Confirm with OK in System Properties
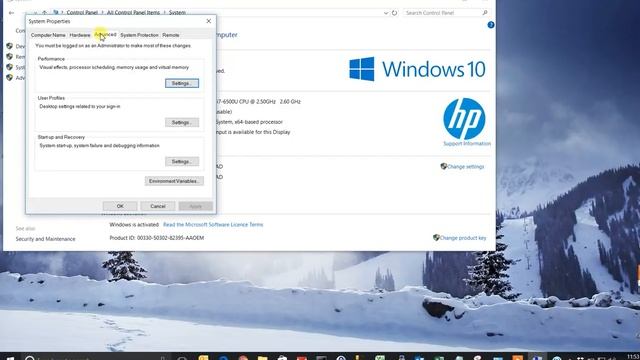Image resolution: width=640 pixels, height=360 pixels. tap(120, 206)
